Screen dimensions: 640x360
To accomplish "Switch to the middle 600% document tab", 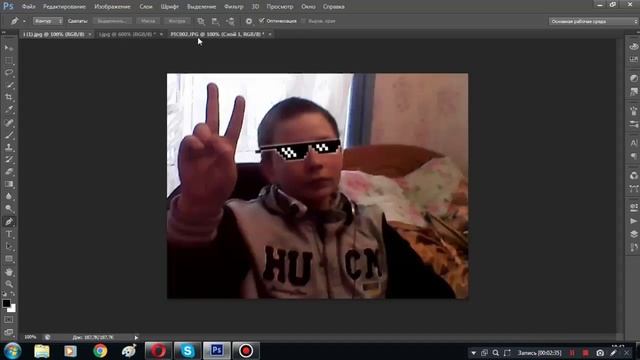I will pyautogui.click(x=127, y=34).
